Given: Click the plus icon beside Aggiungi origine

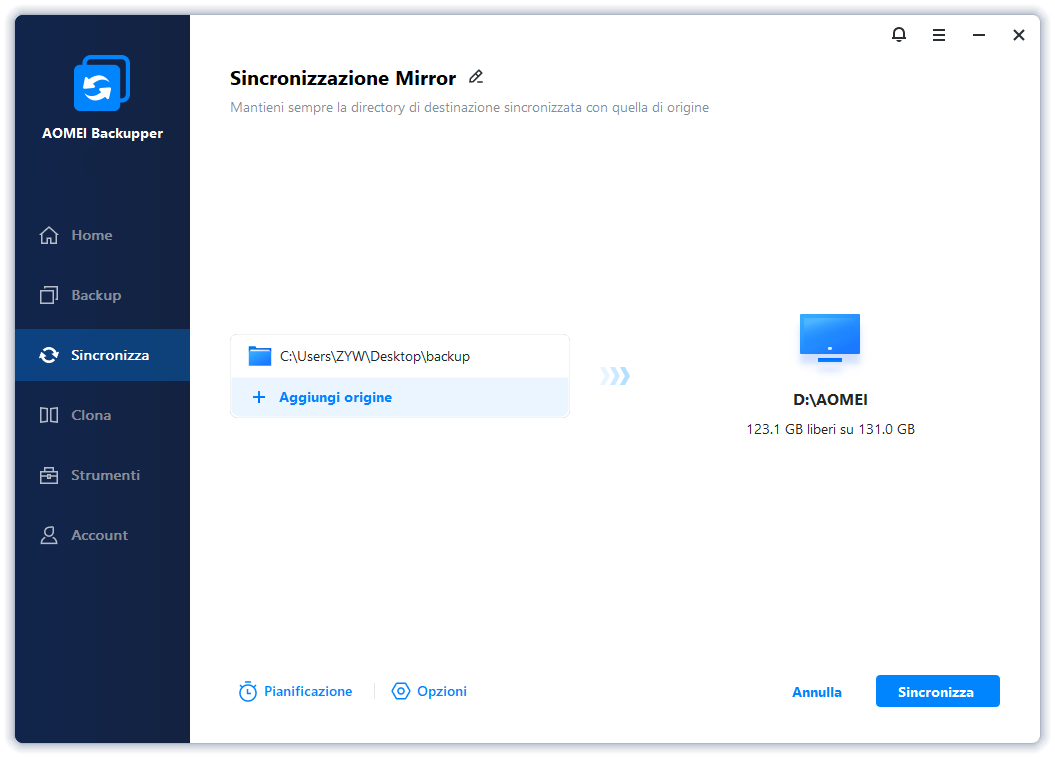Looking at the screenshot, I should [259, 397].
